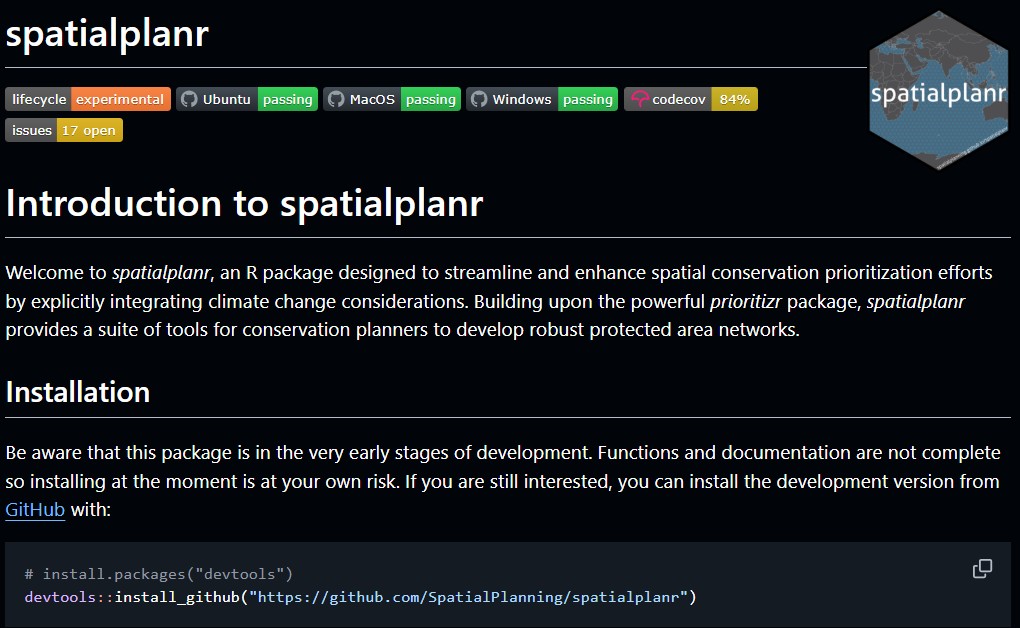Click the spatialplanr page title heading
The height and width of the screenshot is (628, 1020).
pos(107,34)
